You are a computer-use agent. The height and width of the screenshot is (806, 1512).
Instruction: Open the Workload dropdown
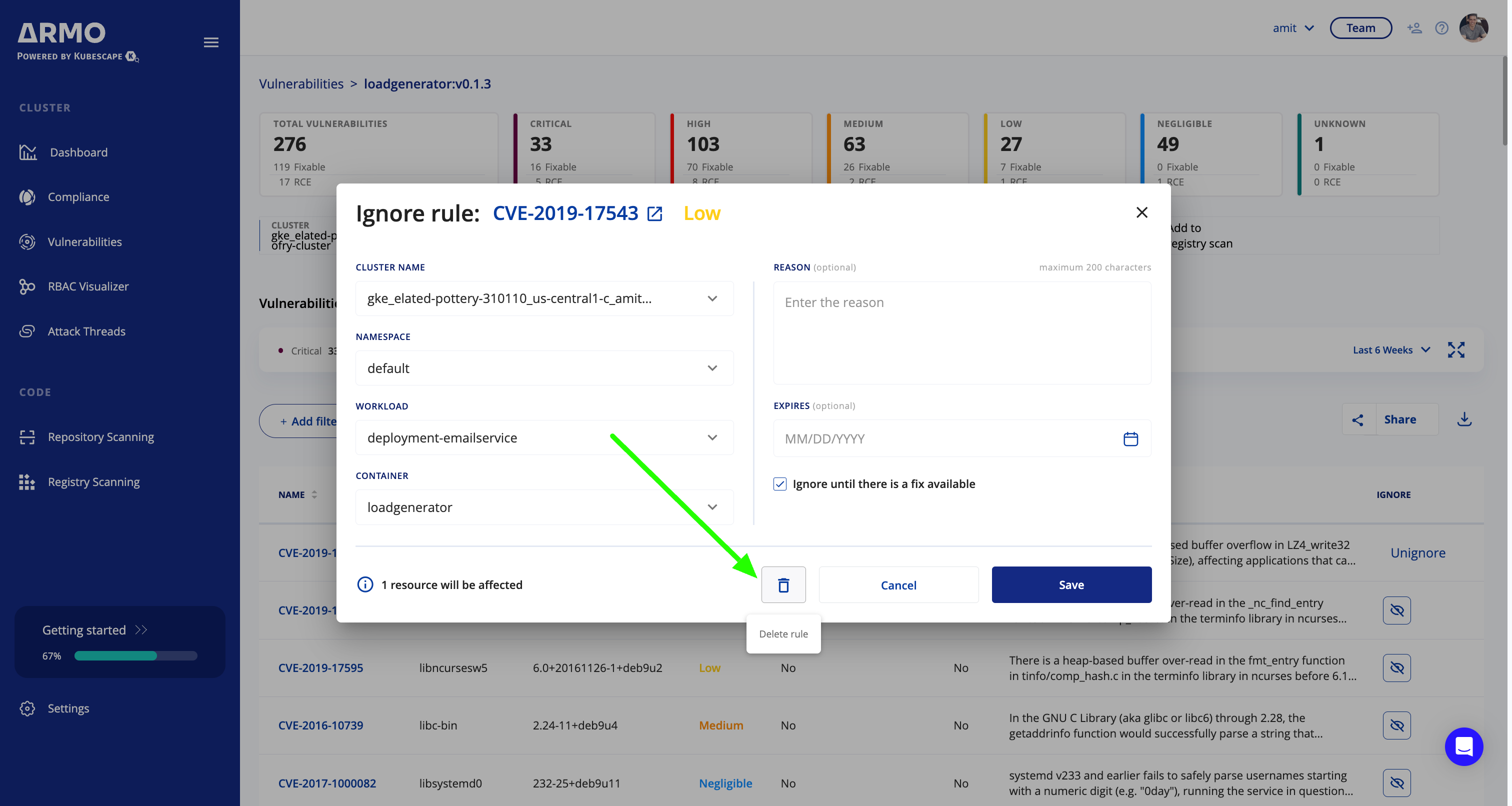tap(712, 437)
